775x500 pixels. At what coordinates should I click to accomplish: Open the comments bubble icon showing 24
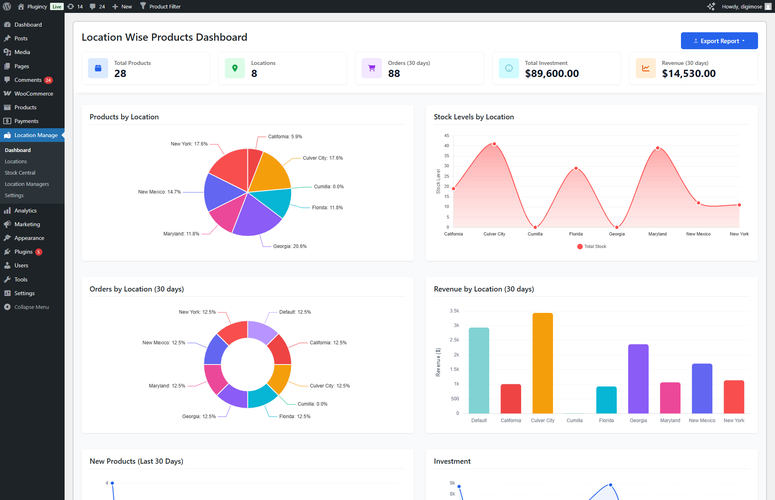[92, 6]
